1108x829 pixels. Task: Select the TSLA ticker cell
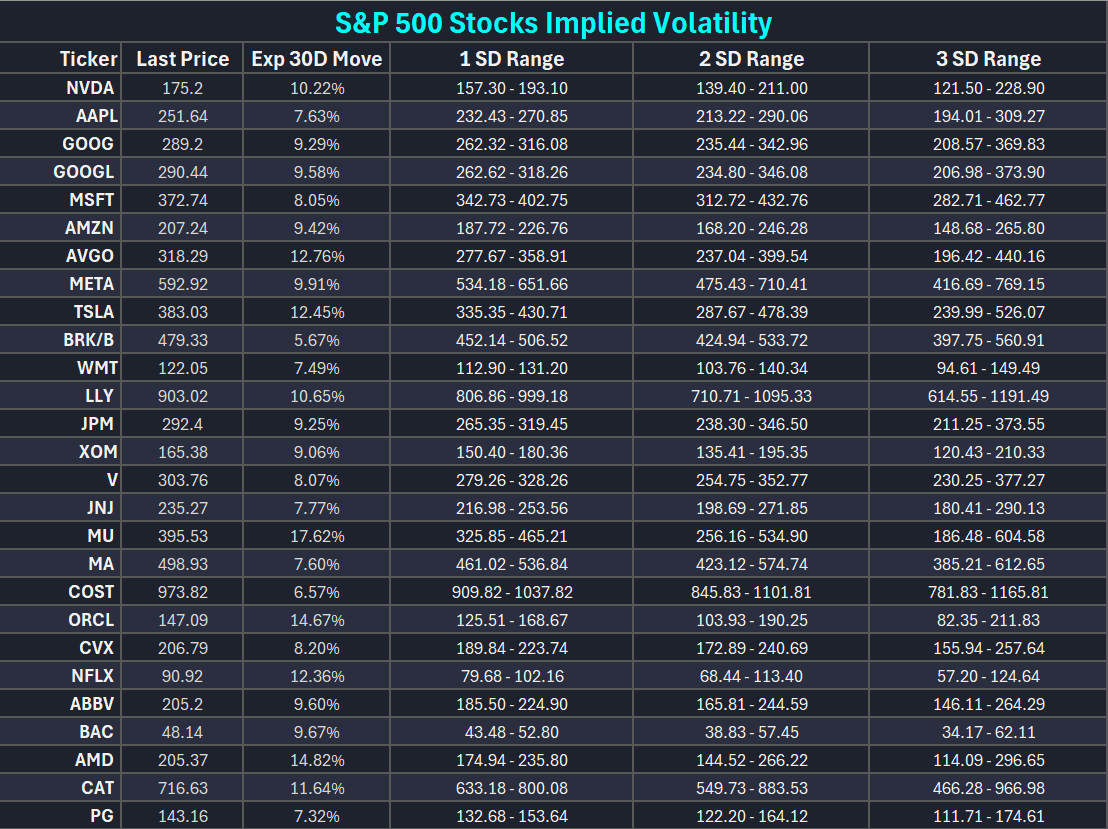click(92, 312)
